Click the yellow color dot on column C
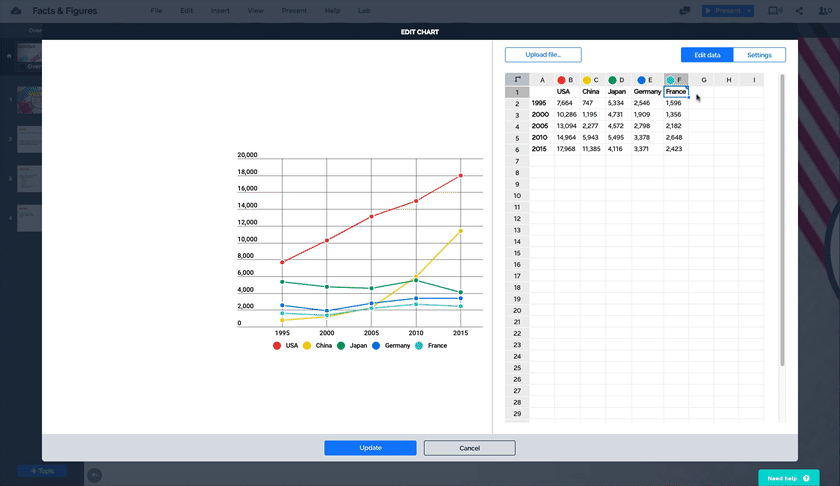 [x=587, y=80]
